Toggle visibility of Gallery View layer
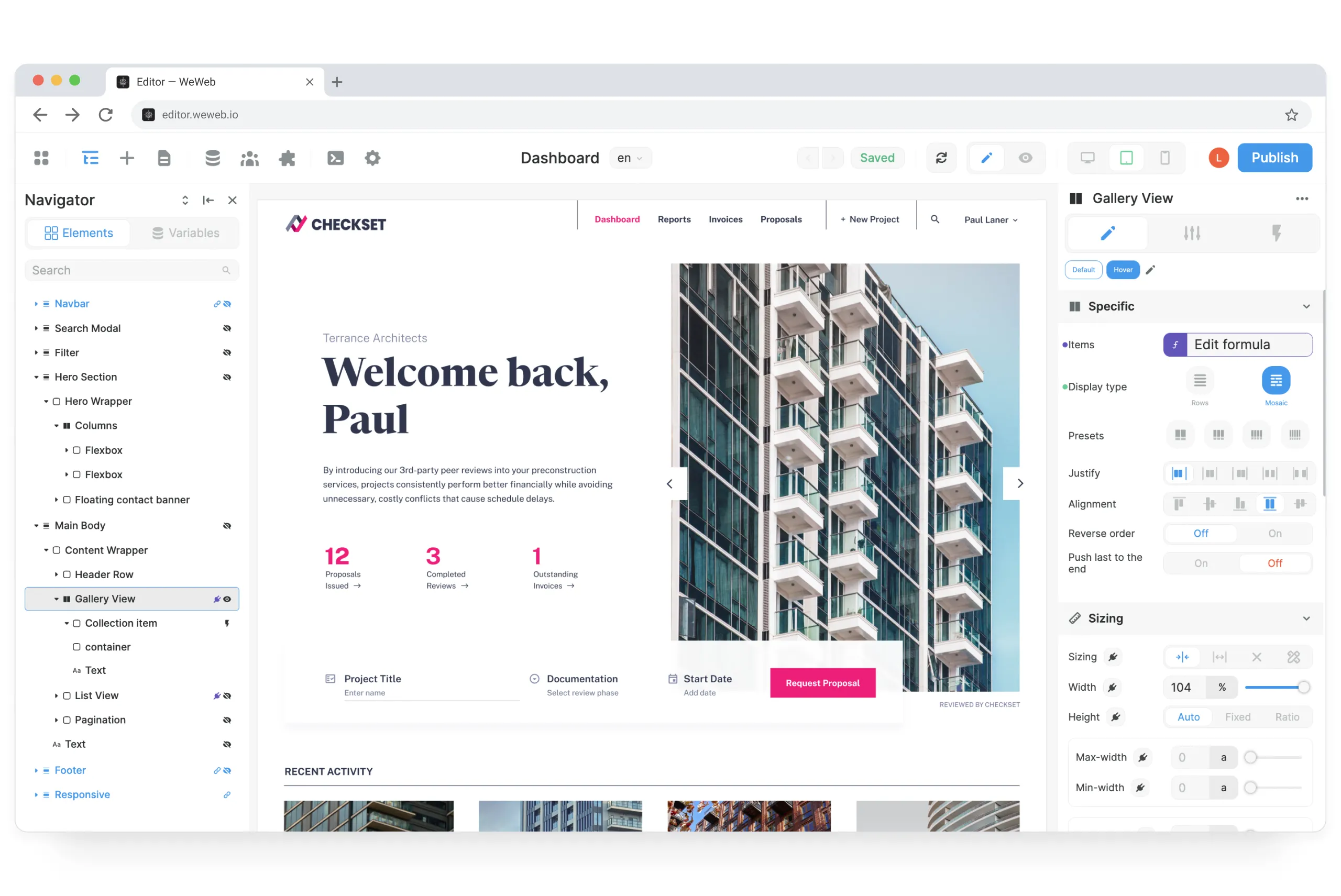This screenshot has width=1341, height=896. click(226, 599)
